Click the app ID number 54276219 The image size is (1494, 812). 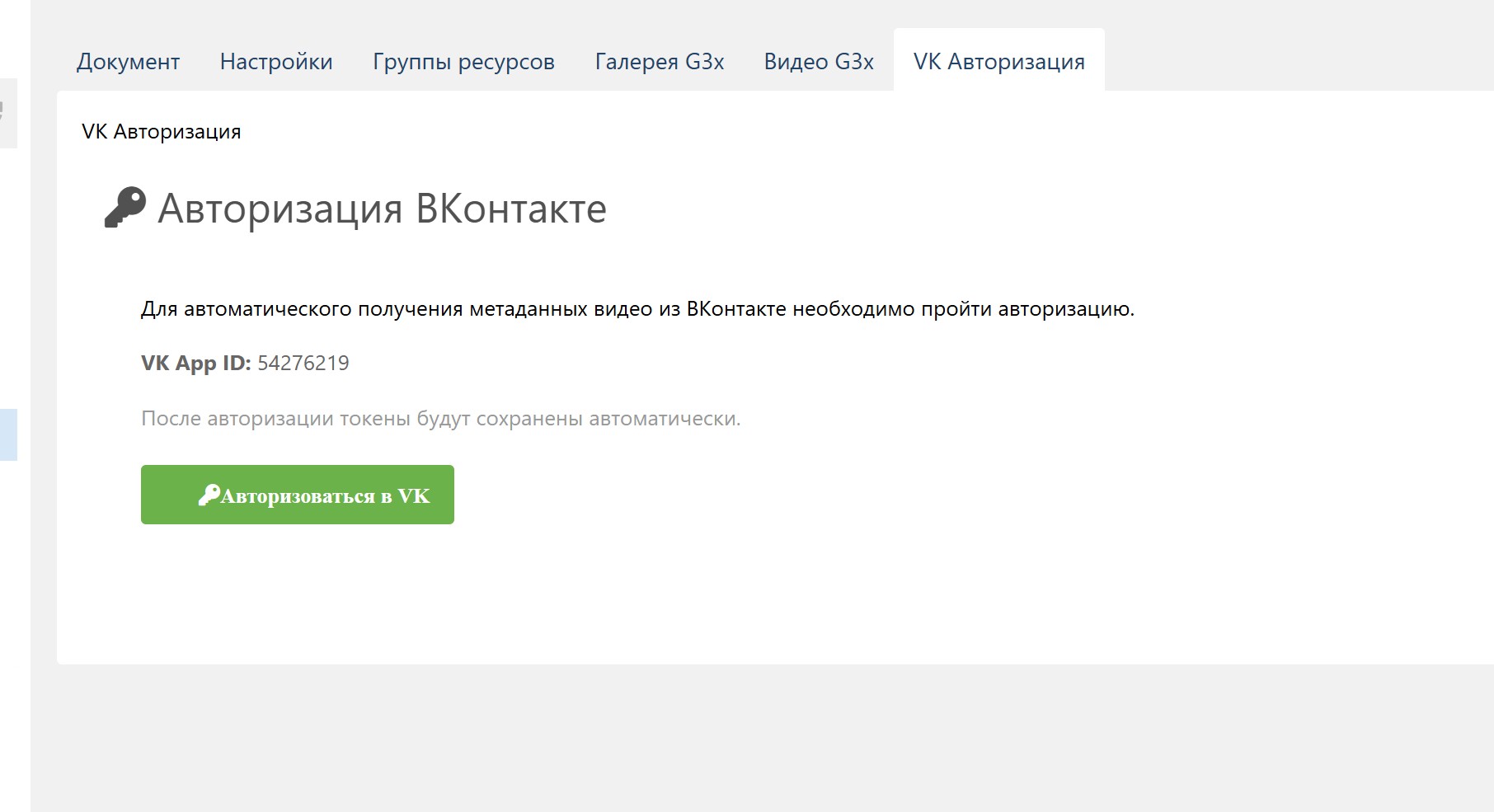pyautogui.click(x=303, y=364)
